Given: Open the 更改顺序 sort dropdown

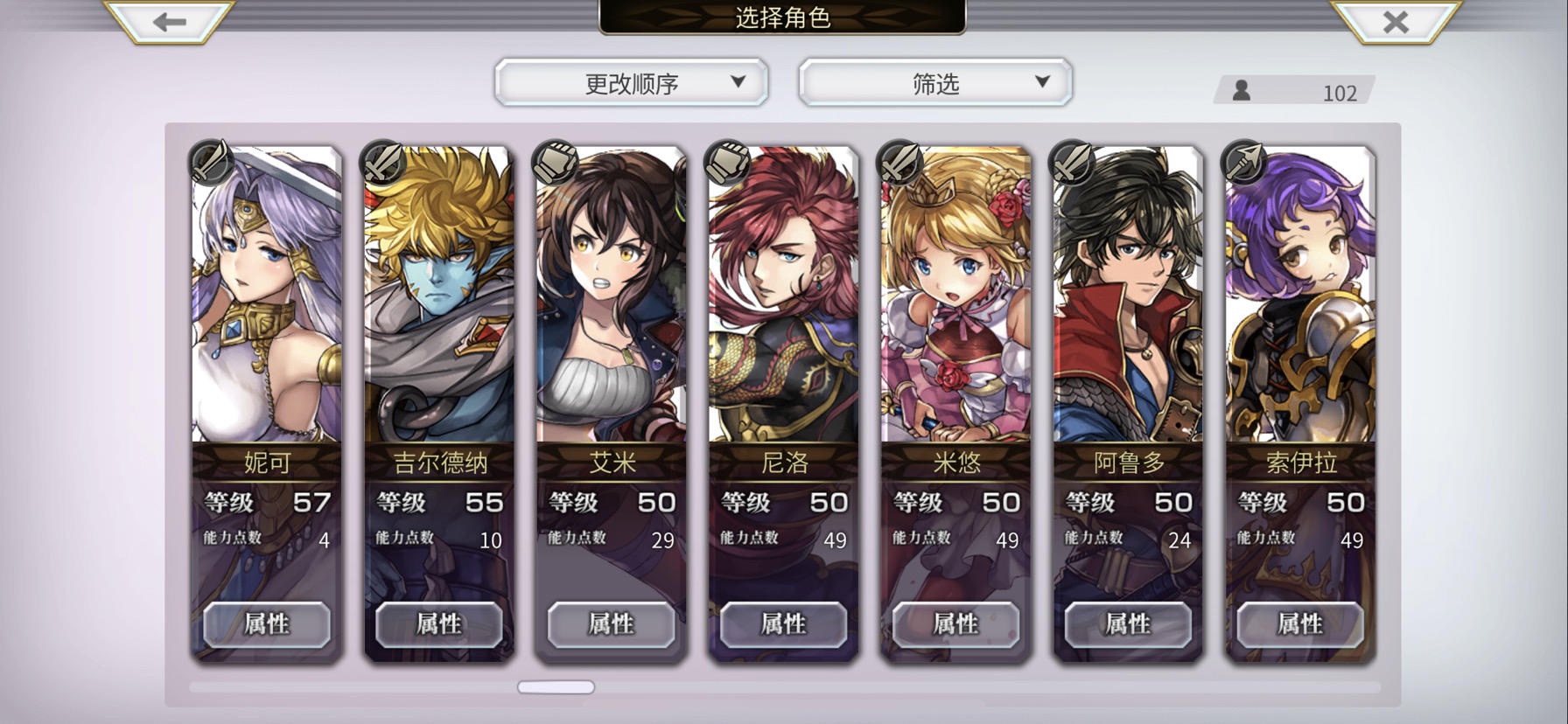Looking at the screenshot, I should tap(631, 83).
